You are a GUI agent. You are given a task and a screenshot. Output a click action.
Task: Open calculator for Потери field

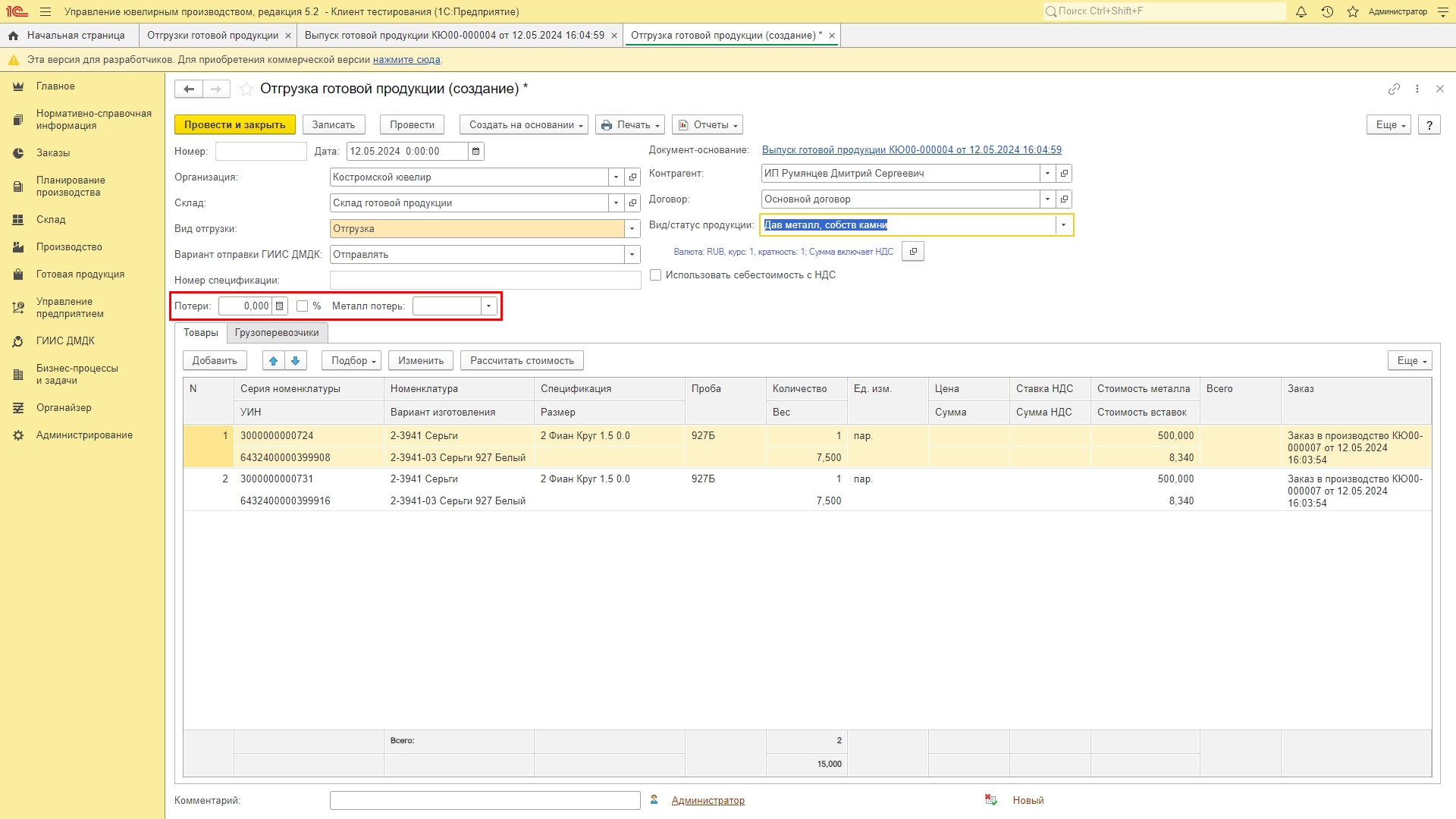280,306
